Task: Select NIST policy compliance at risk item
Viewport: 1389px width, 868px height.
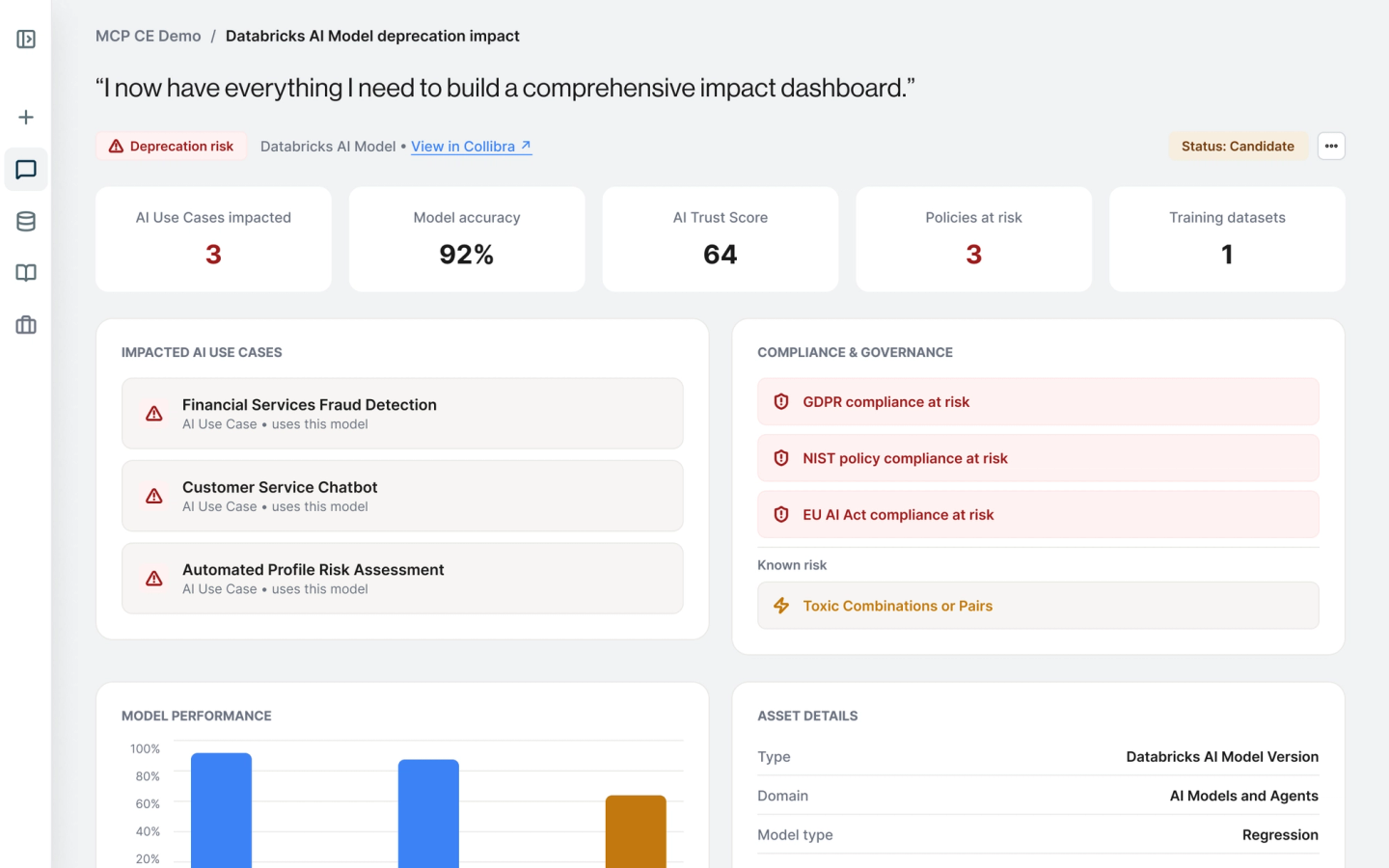Action: [x=1038, y=458]
